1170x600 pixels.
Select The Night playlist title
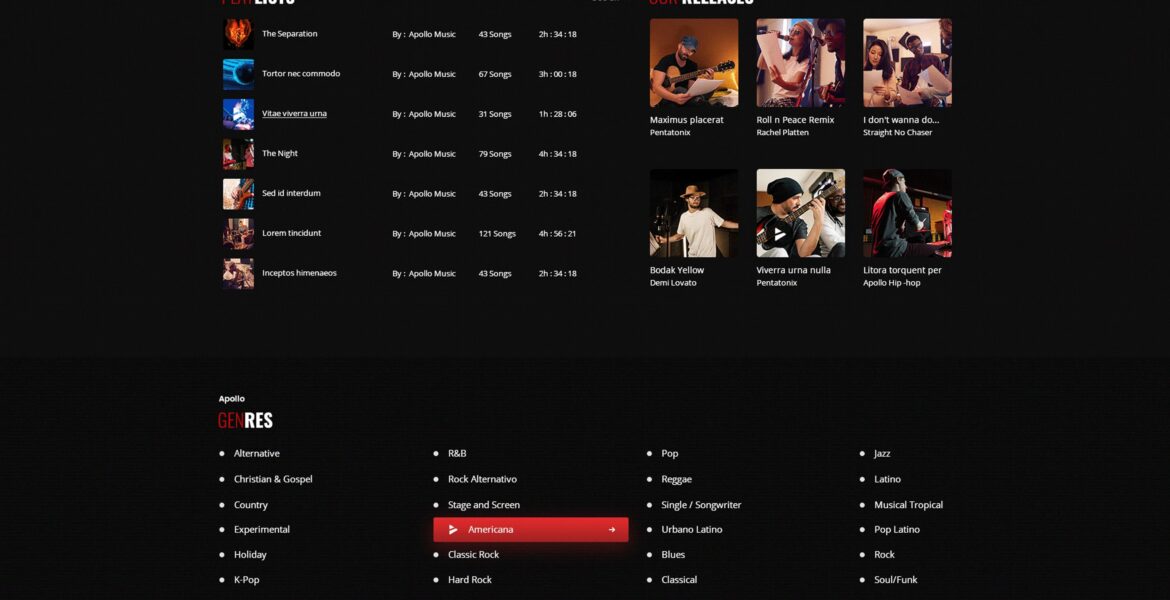280,153
